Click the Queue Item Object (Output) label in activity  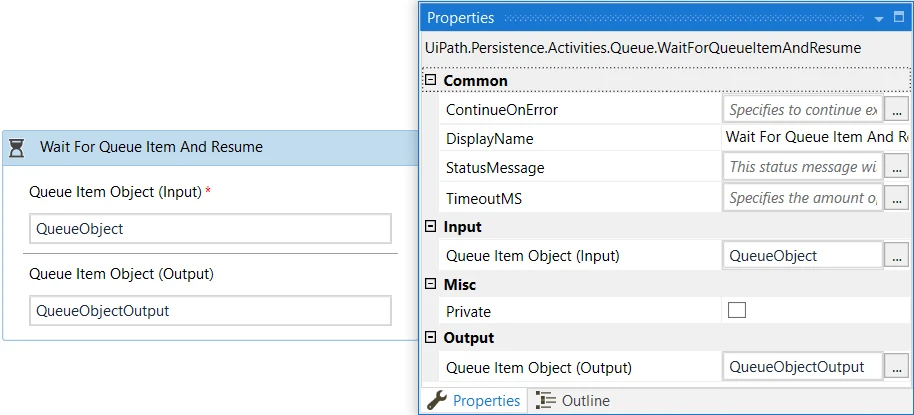(121, 274)
